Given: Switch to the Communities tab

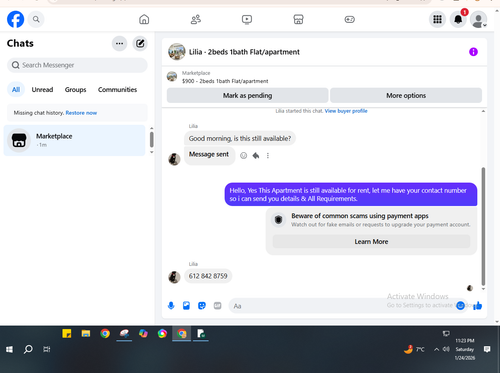Looking at the screenshot, I should 117,89.
